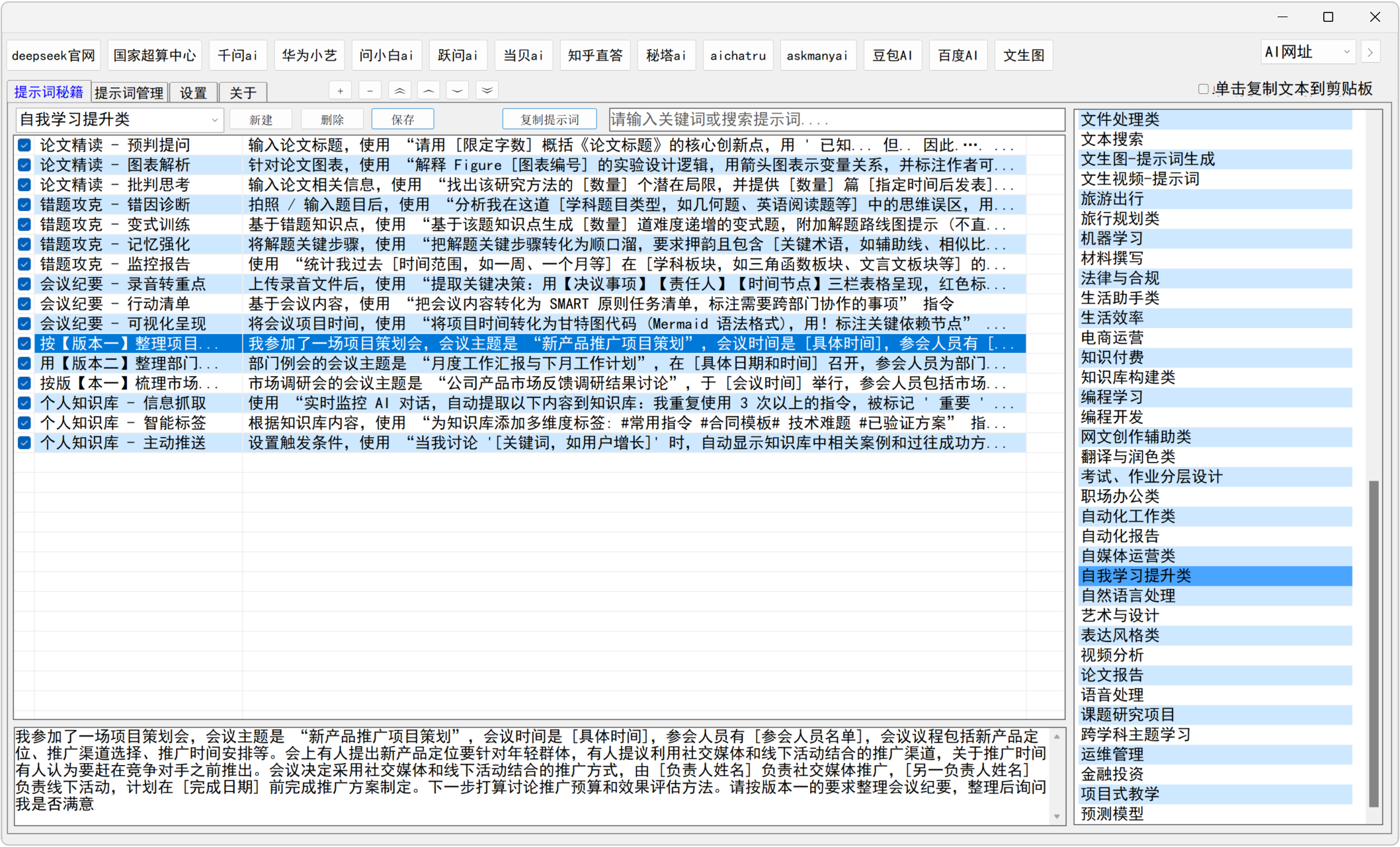Uncheck the 论文精读 - 预判提问 checkbox
This screenshot has height=847, width=1400.
[x=24, y=145]
